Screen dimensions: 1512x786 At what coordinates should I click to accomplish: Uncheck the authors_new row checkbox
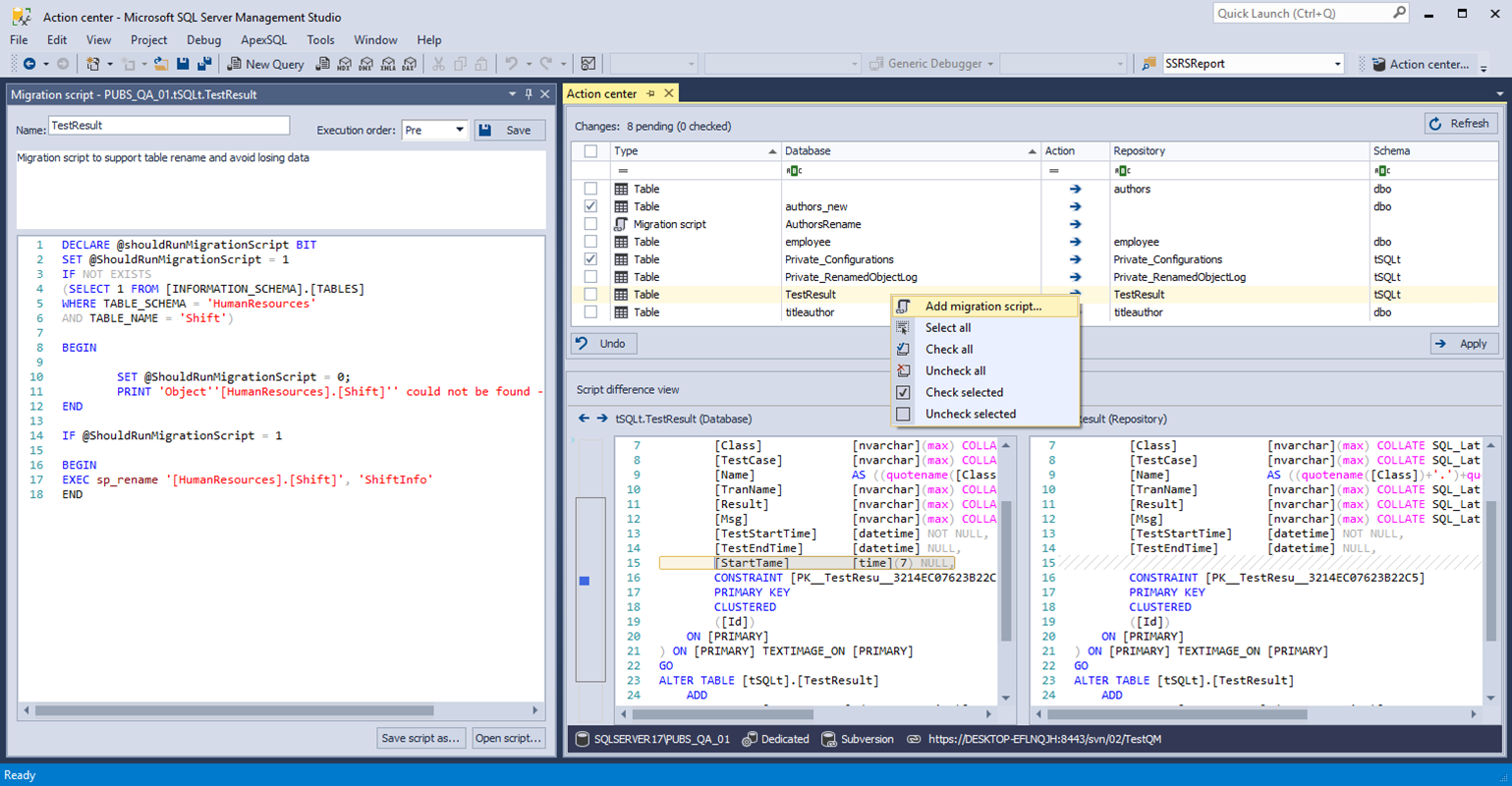click(x=590, y=206)
